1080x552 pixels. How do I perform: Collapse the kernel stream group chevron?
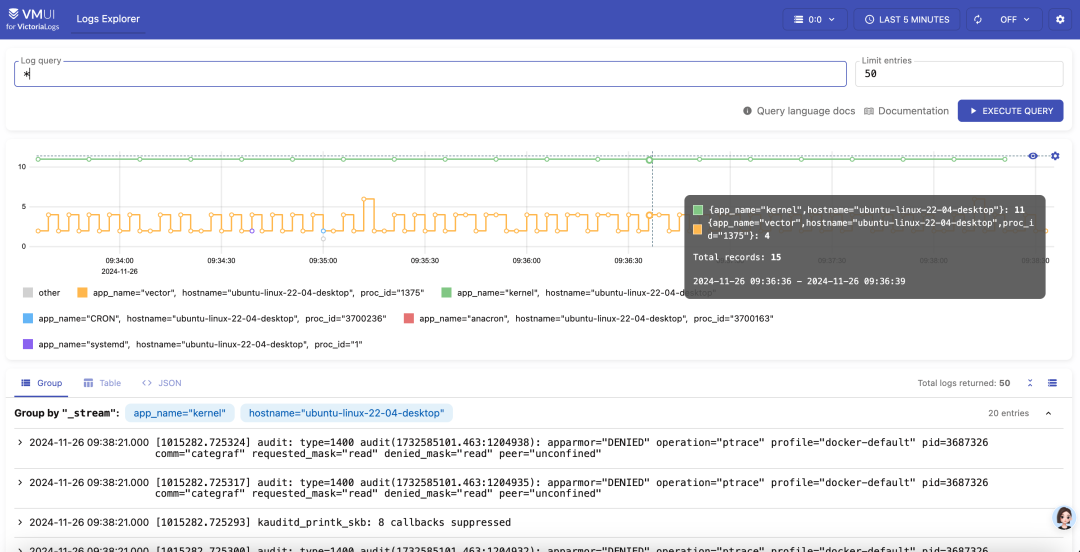(1048, 413)
